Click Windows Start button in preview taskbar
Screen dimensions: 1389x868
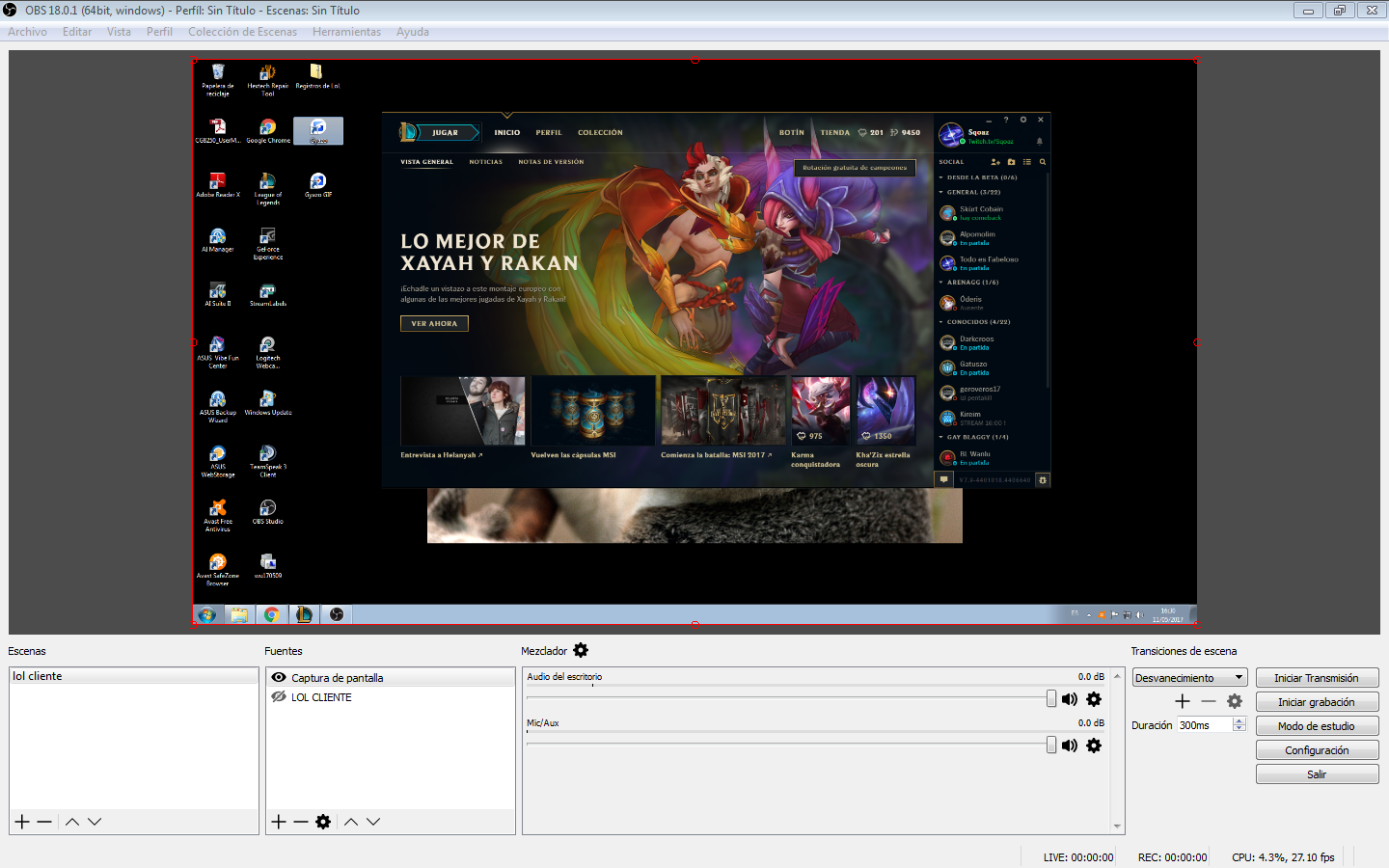coord(206,614)
